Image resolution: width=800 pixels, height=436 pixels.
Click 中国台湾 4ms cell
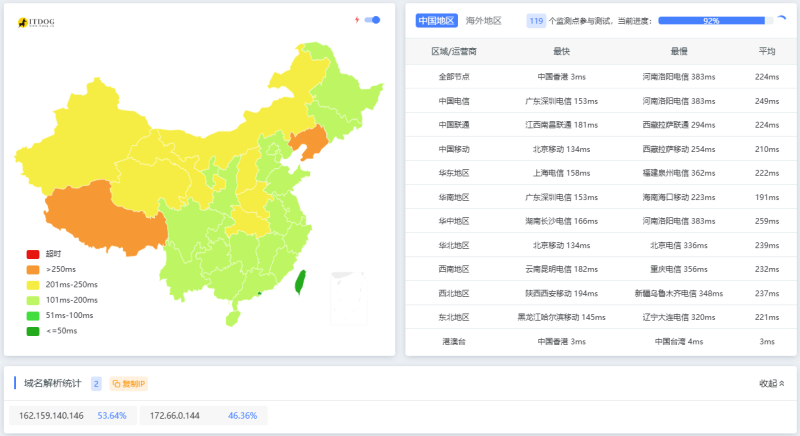coord(679,342)
